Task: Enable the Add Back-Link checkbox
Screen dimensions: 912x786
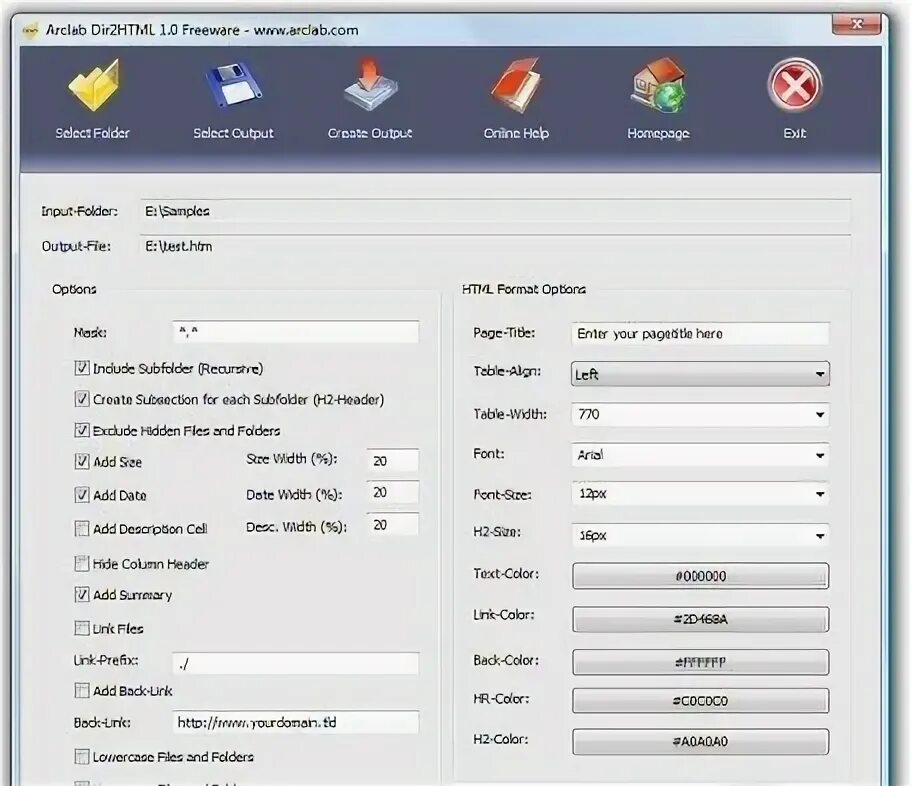Action: (82, 691)
